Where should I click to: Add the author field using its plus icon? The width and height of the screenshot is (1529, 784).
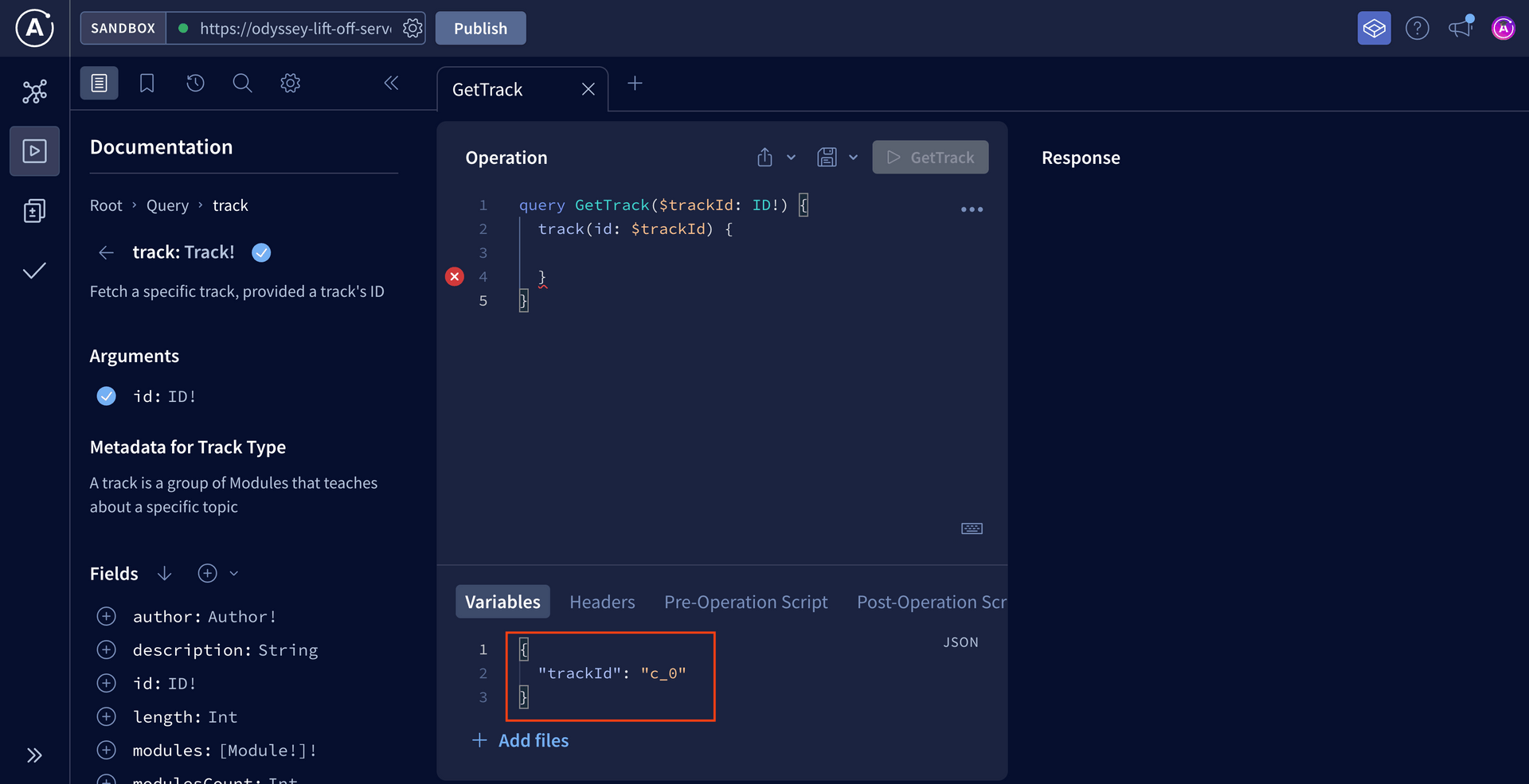(106, 616)
